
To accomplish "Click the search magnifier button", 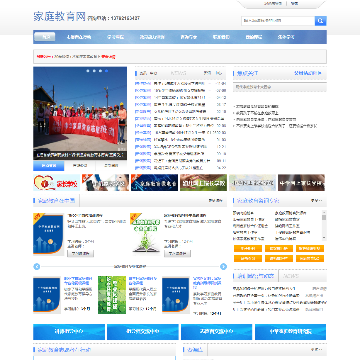I will [x=320, y=21].
